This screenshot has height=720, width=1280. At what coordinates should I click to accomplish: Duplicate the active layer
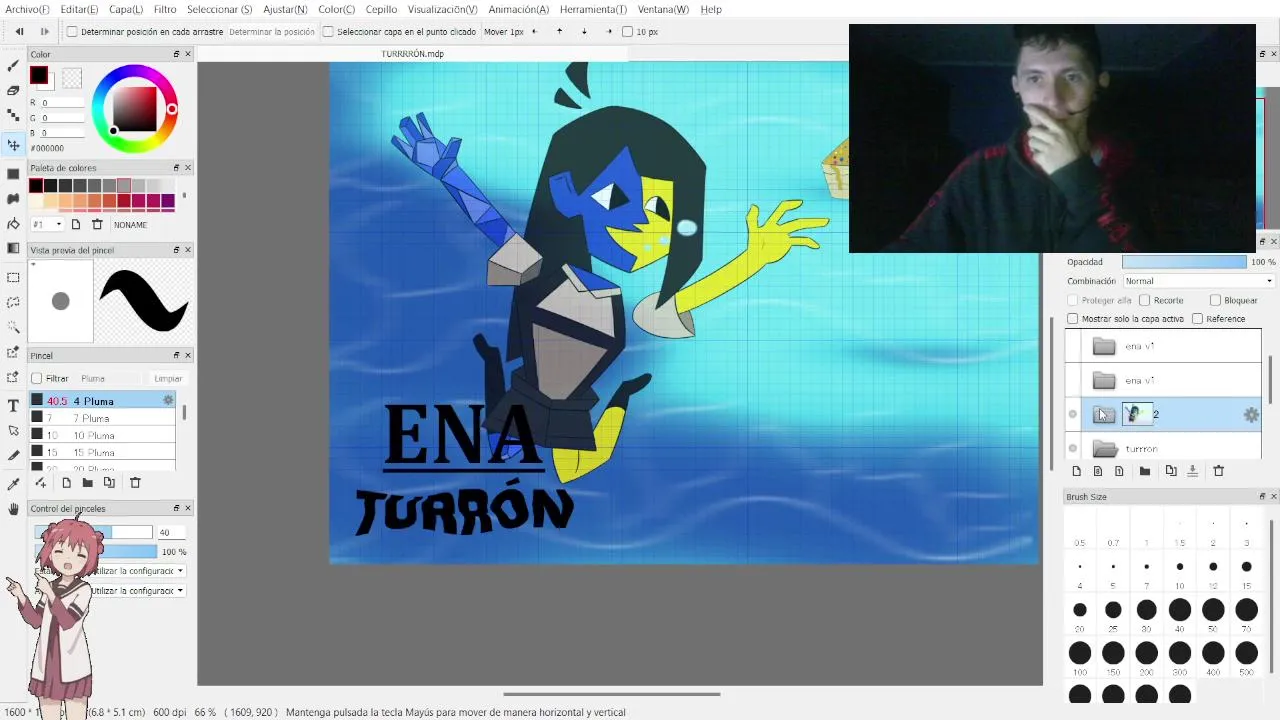pos(1171,471)
